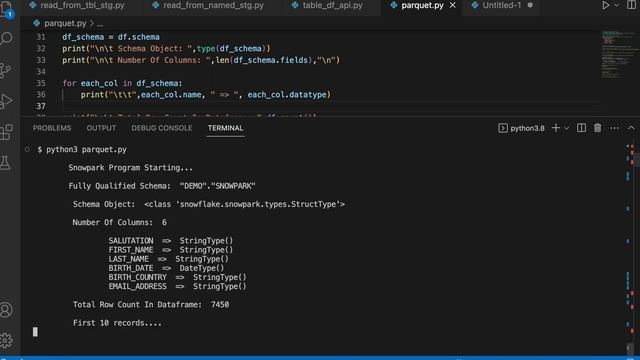Click 'LAST_NAME => StringType()' terminal row
Image resolution: width=640 pixels, height=360 pixels.
coord(169,259)
